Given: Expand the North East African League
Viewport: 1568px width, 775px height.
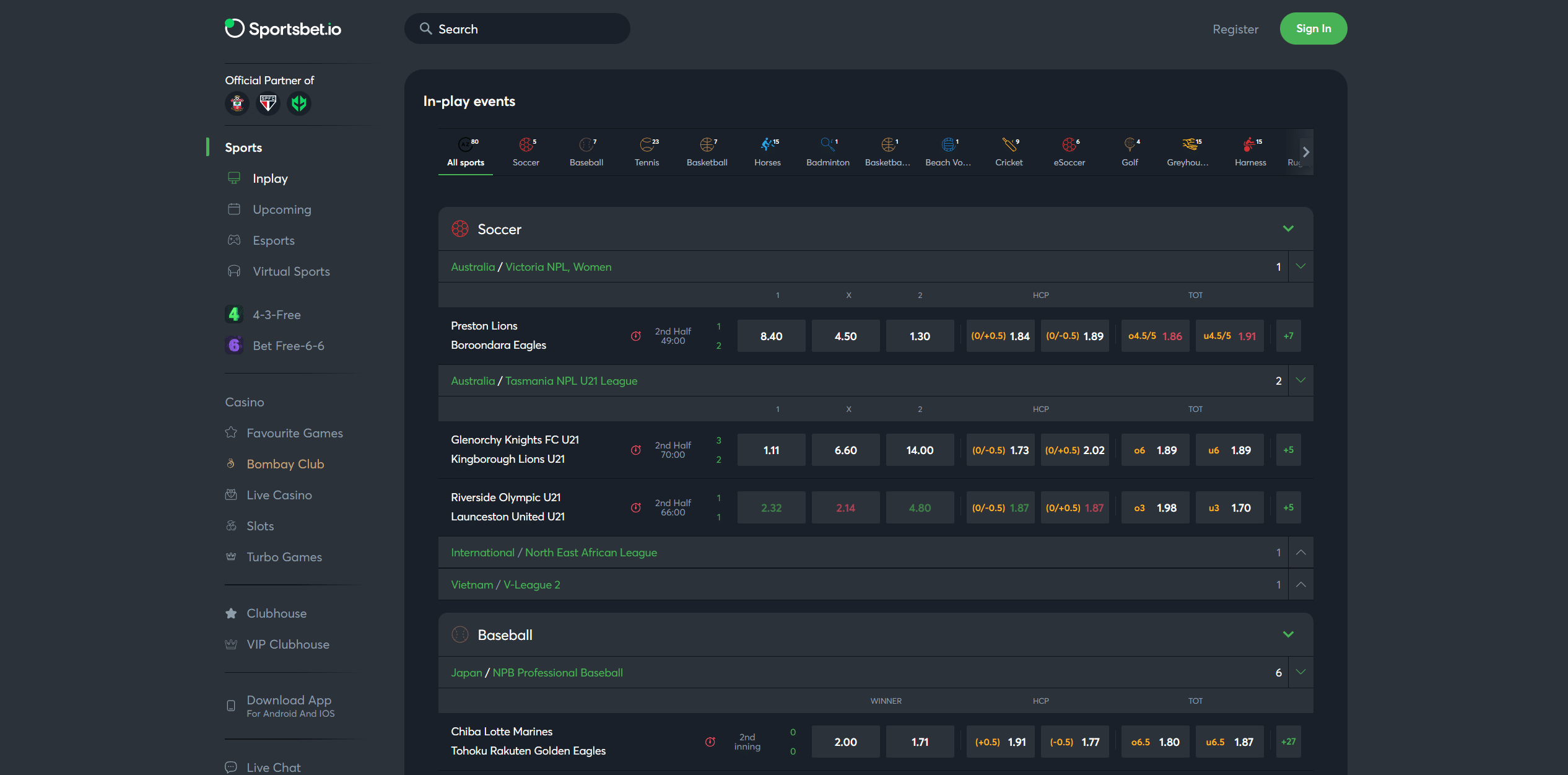Looking at the screenshot, I should (1300, 553).
